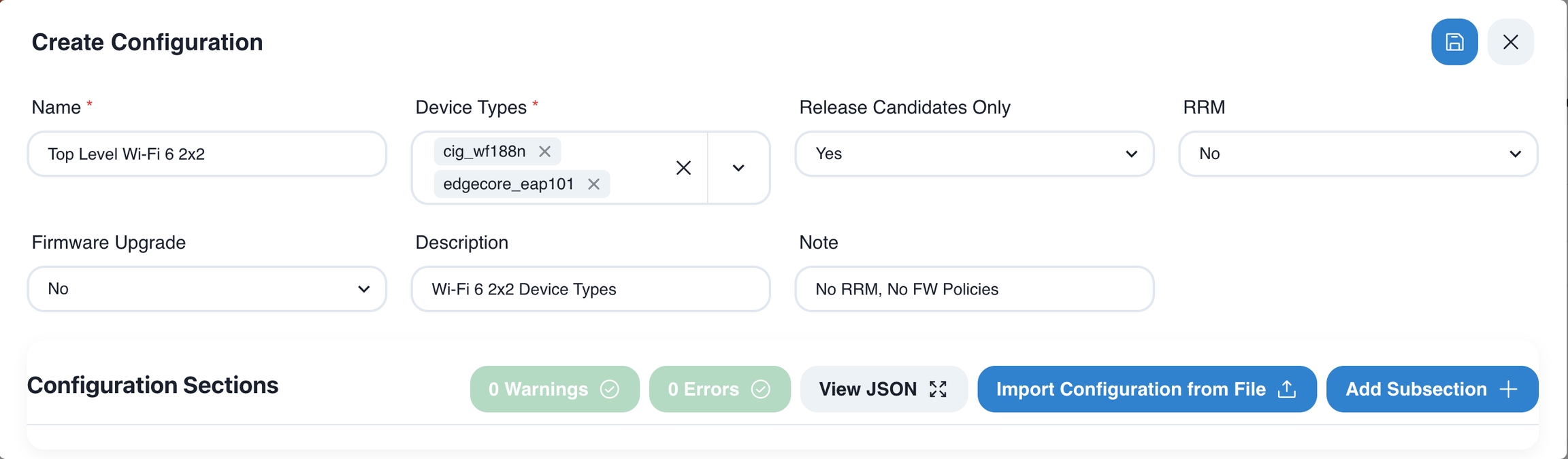1568x459 pixels.
Task: Close the Create Configuration dialog
Action: pos(1510,42)
